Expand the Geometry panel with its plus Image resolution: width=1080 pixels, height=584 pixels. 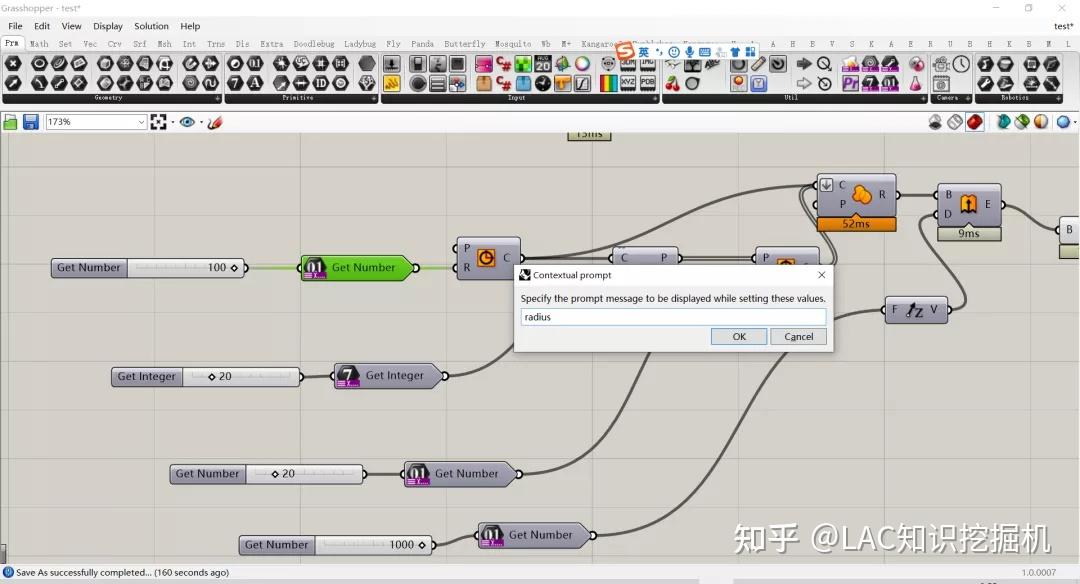218,98
